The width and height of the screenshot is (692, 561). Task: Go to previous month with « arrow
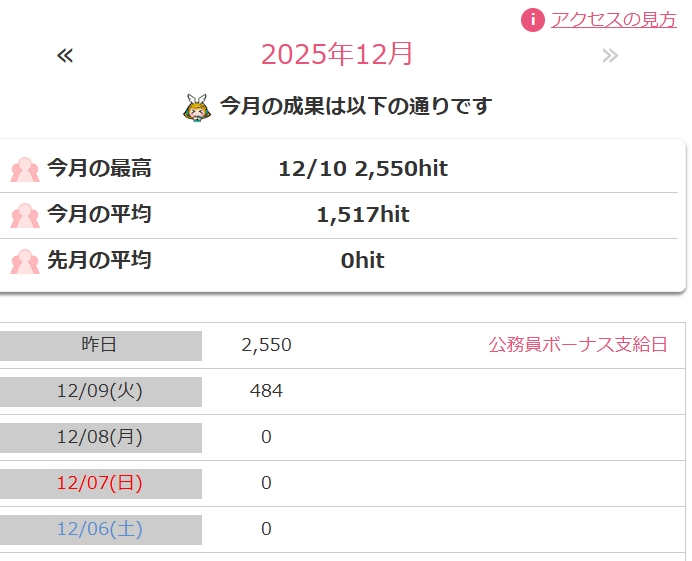pyautogui.click(x=65, y=55)
